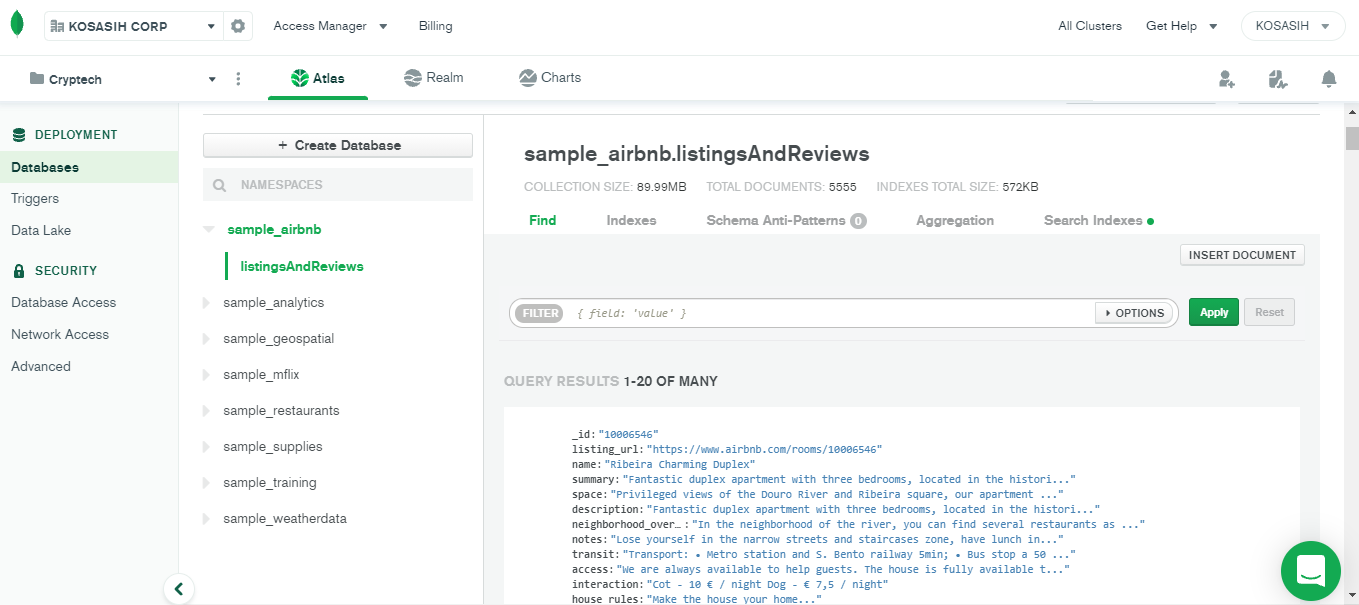Click the invite user icon

(x=1227, y=79)
